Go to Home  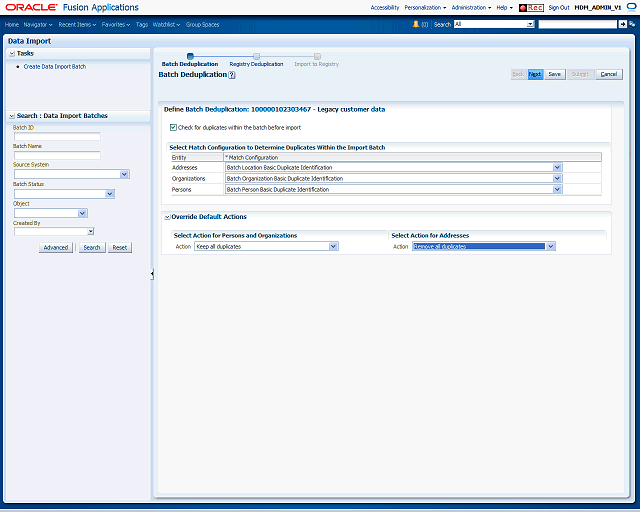coord(12,24)
